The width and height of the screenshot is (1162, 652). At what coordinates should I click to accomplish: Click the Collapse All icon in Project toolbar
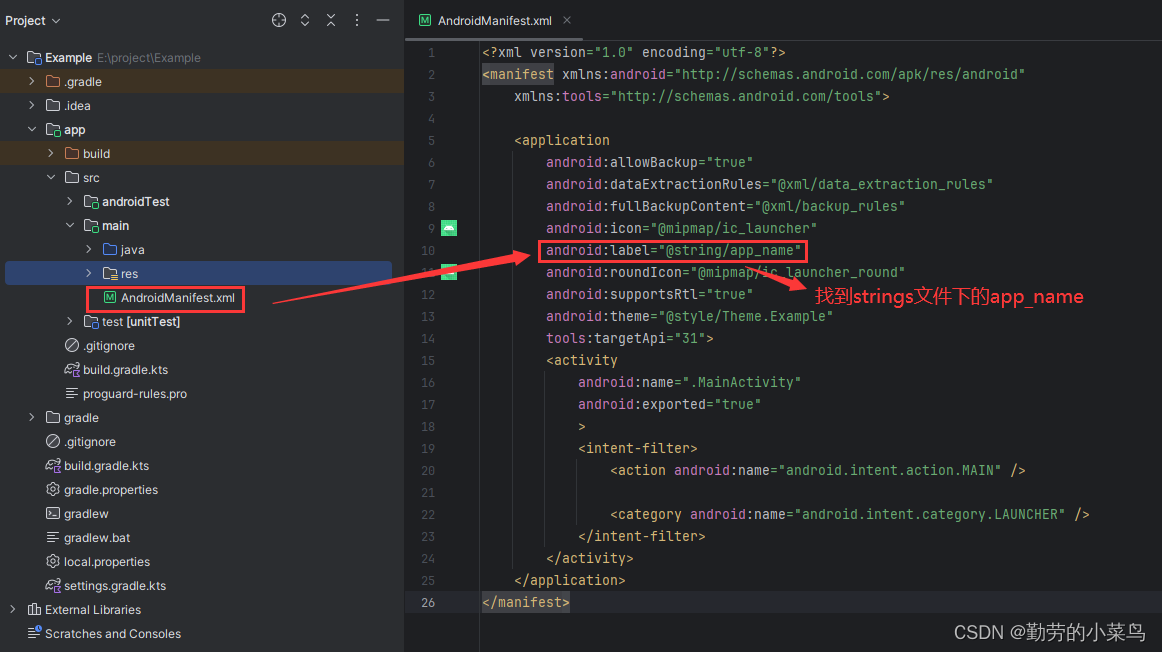[330, 19]
